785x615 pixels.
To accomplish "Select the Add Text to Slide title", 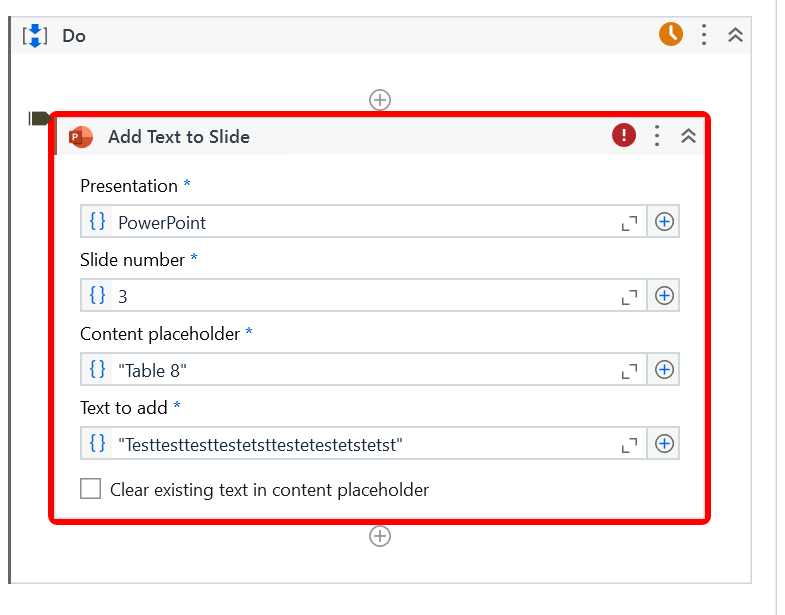I will [179, 137].
